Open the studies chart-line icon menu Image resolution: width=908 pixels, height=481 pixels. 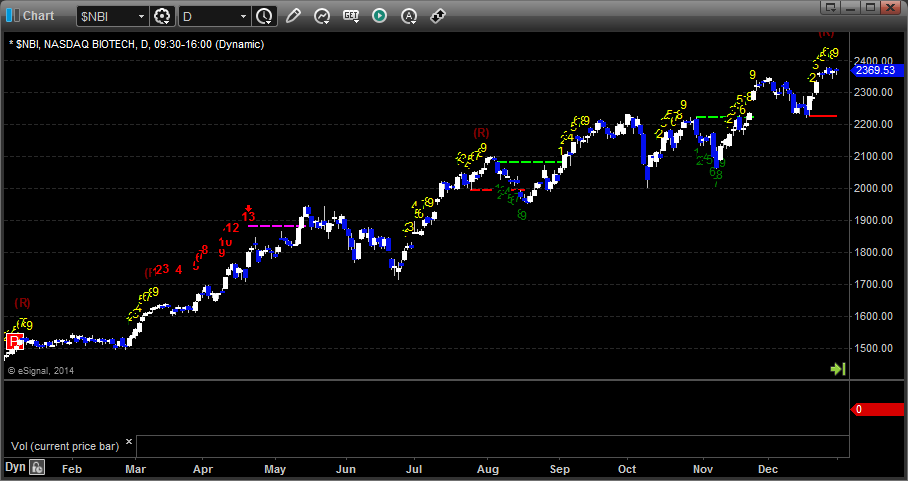click(x=322, y=16)
